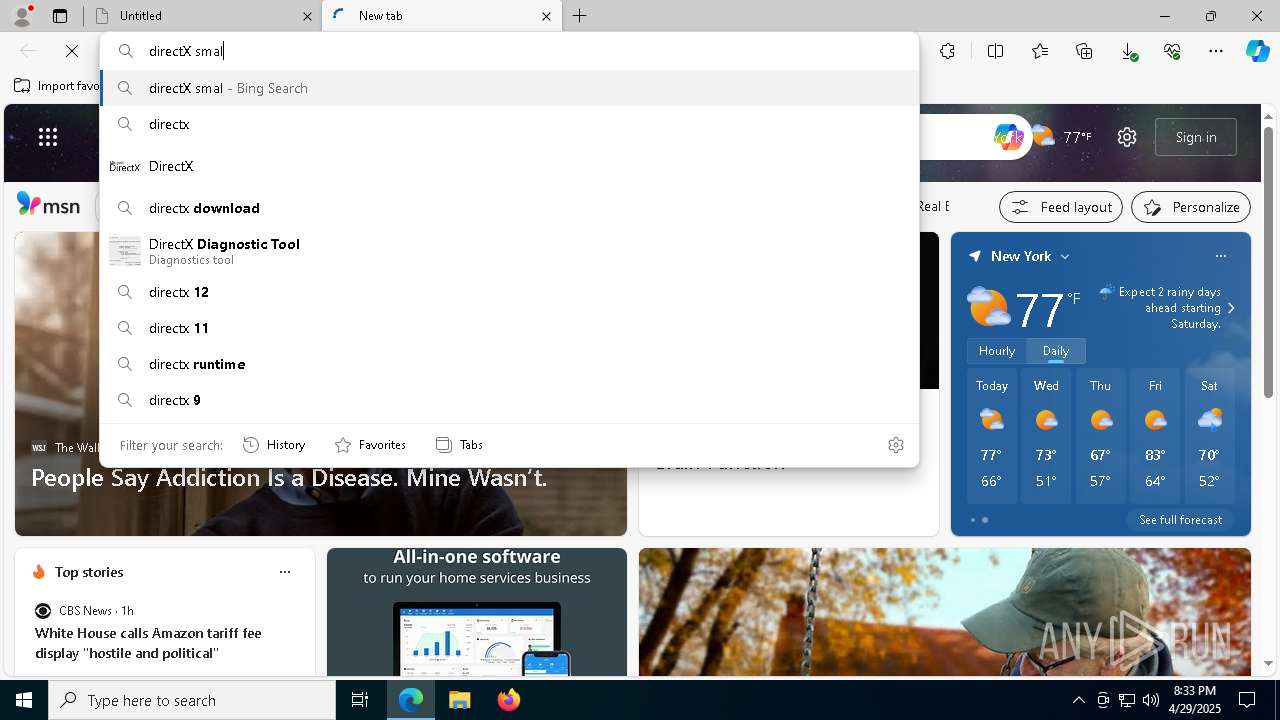Select the 'directx runtime' suggestion
This screenshot has height=720, width=1280.
coord(509,364)
